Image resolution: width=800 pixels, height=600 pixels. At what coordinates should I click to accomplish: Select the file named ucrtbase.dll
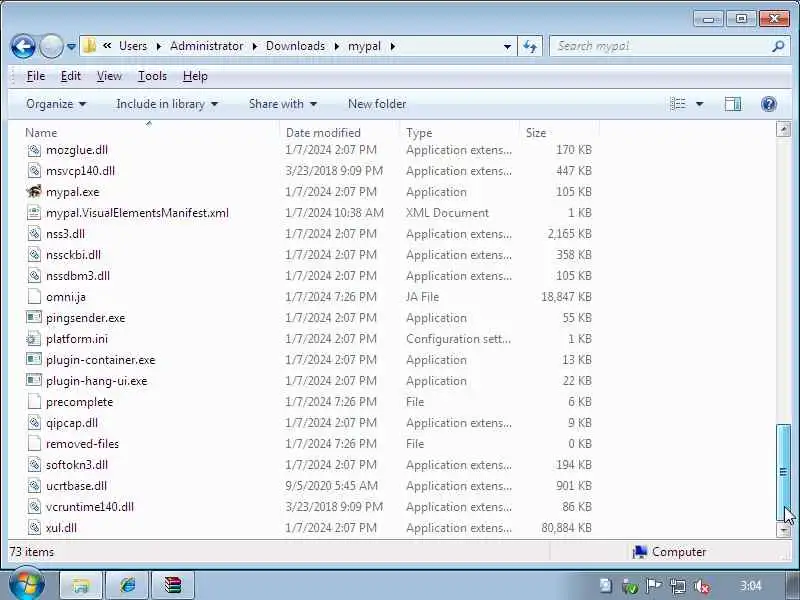[x=76, y=486]
